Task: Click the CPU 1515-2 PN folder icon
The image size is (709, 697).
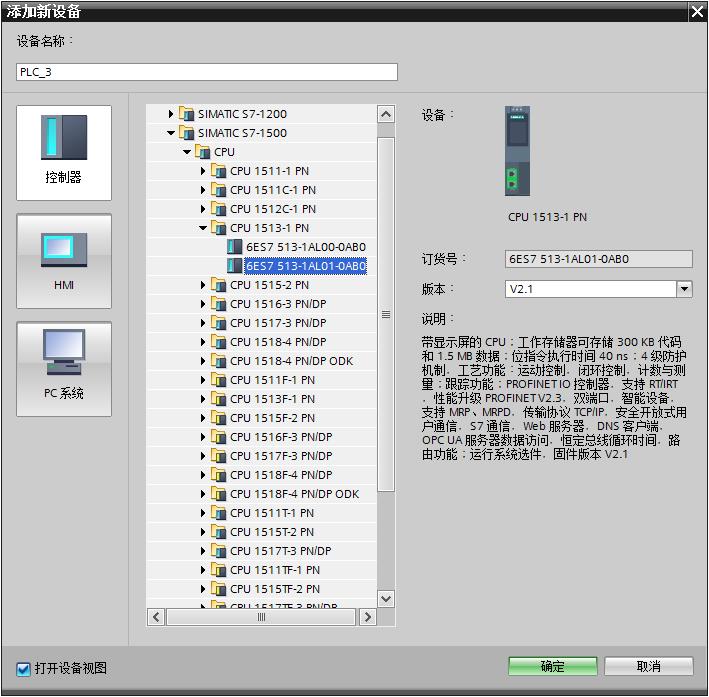Action: point(219,284)
